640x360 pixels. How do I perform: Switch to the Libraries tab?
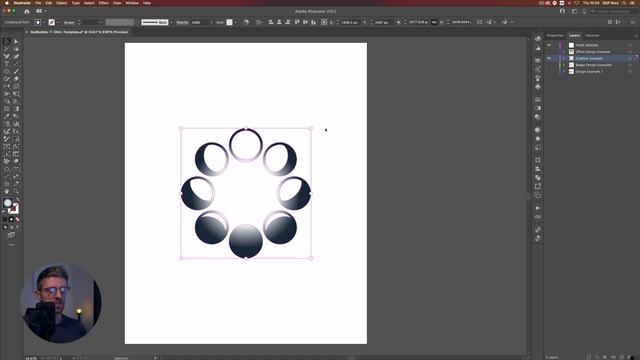[x=592, y=36]
